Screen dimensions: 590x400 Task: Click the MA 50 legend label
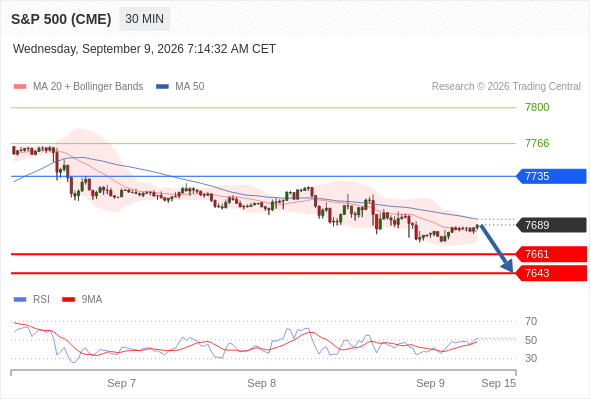[190, 87]
